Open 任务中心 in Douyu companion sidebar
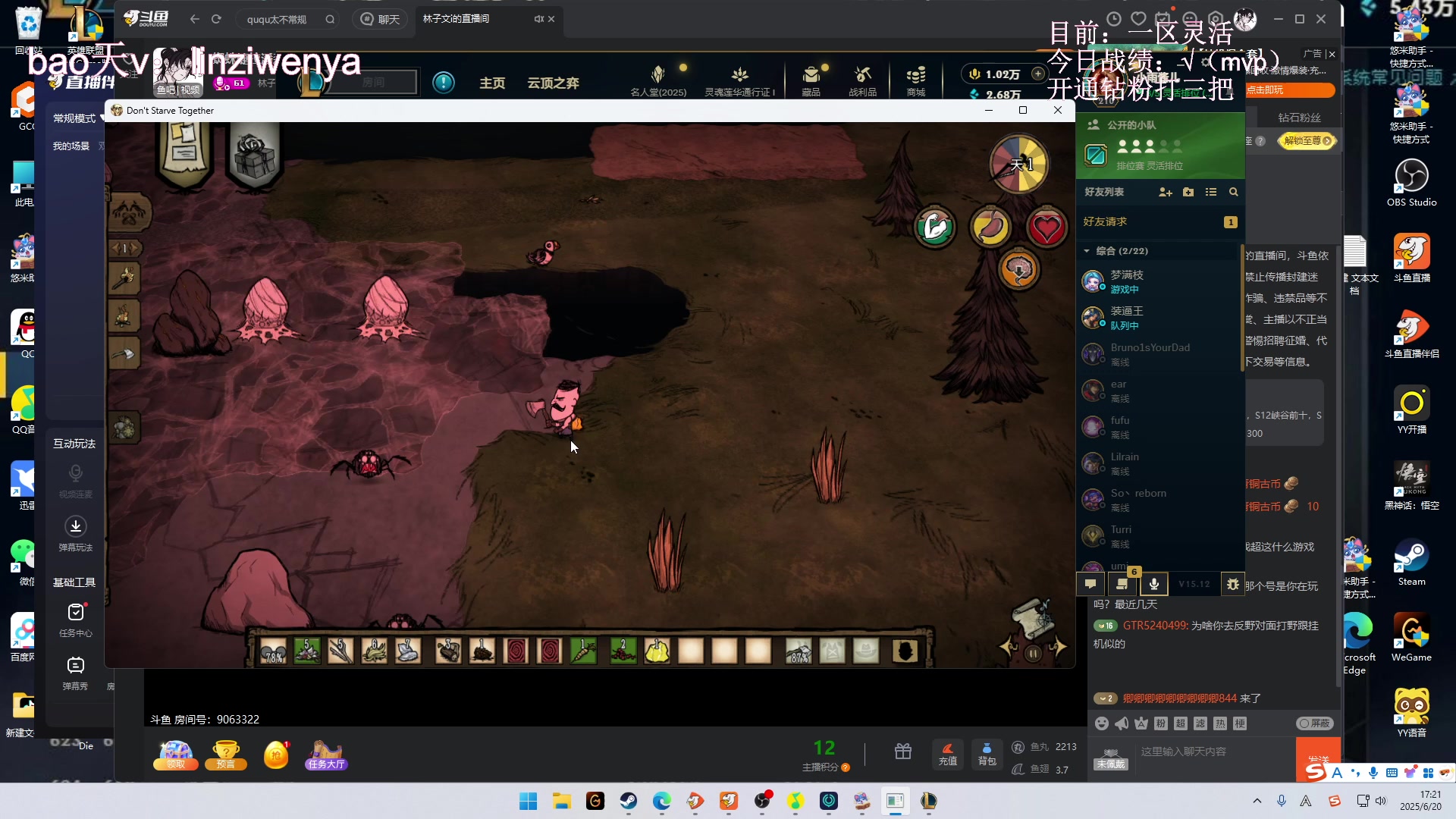Viewport: 1456px width, 819px height. point(75,620)
